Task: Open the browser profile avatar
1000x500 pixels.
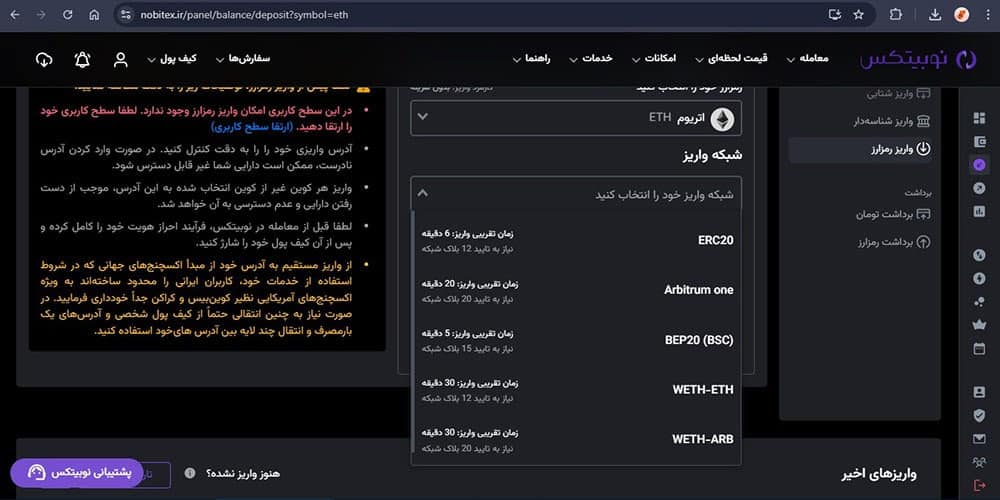Action: pyautogui.click(x=962, y=15)
